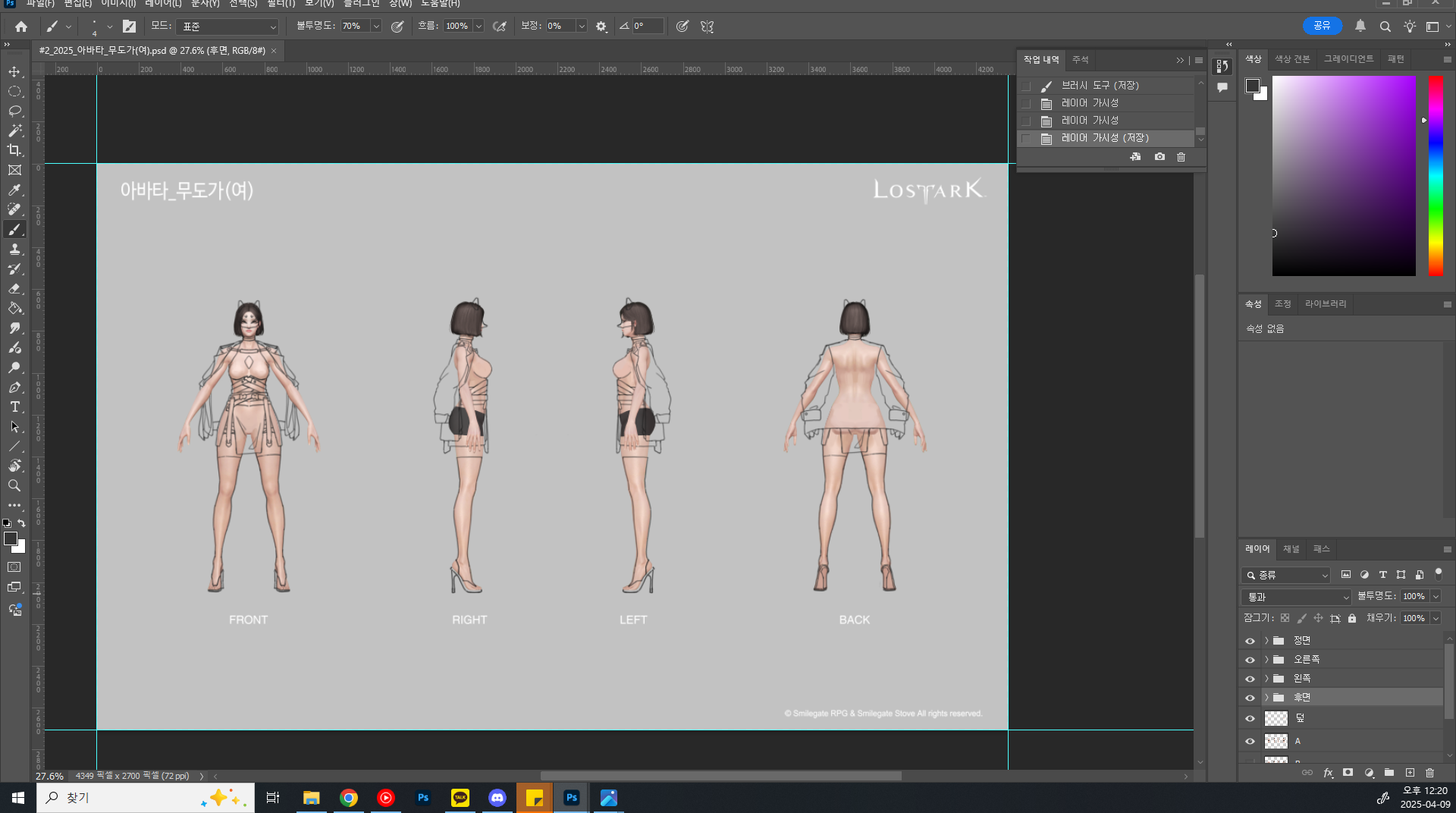Open the flow 100% dropdown arrow
This screenshot has height=813, width=1456.
479,27
